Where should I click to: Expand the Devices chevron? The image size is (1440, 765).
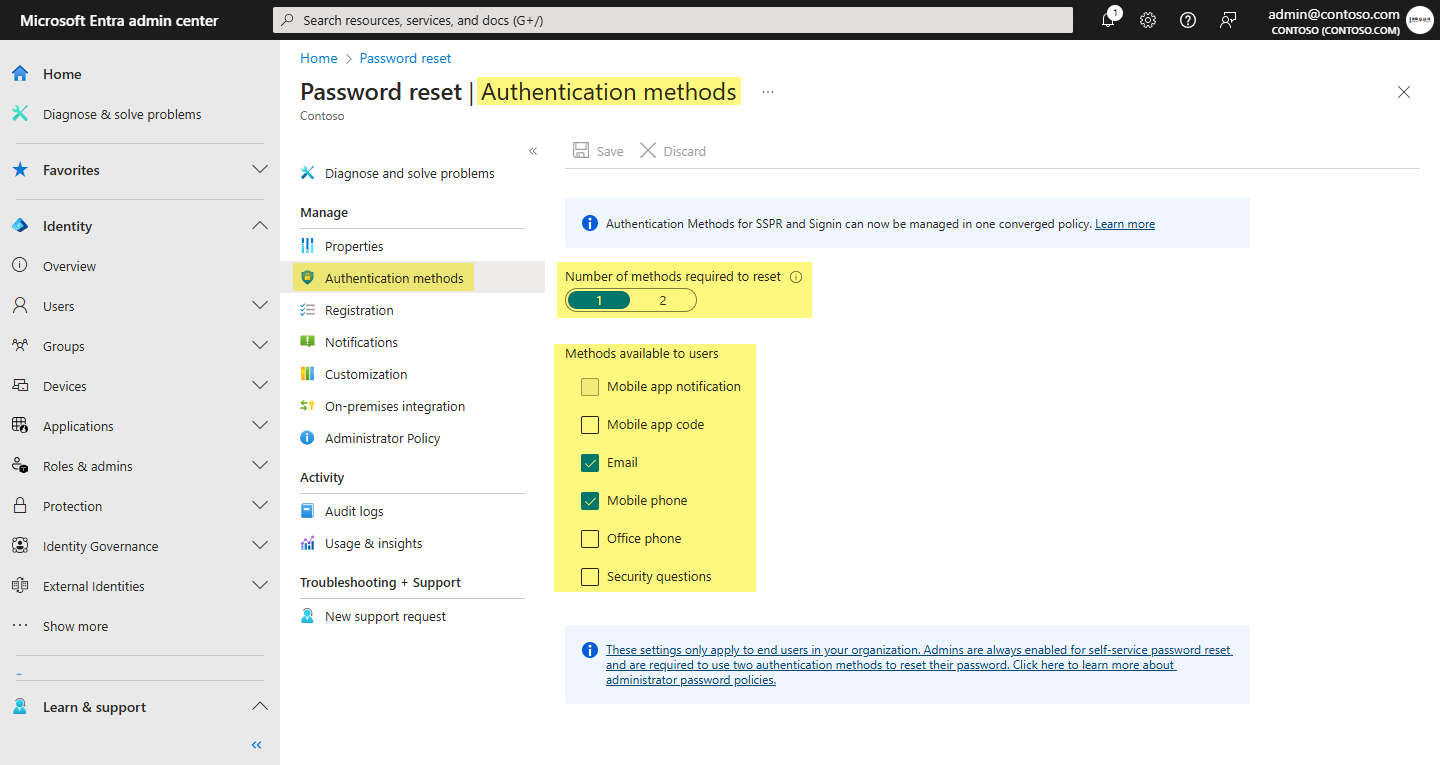click(260, 385)
